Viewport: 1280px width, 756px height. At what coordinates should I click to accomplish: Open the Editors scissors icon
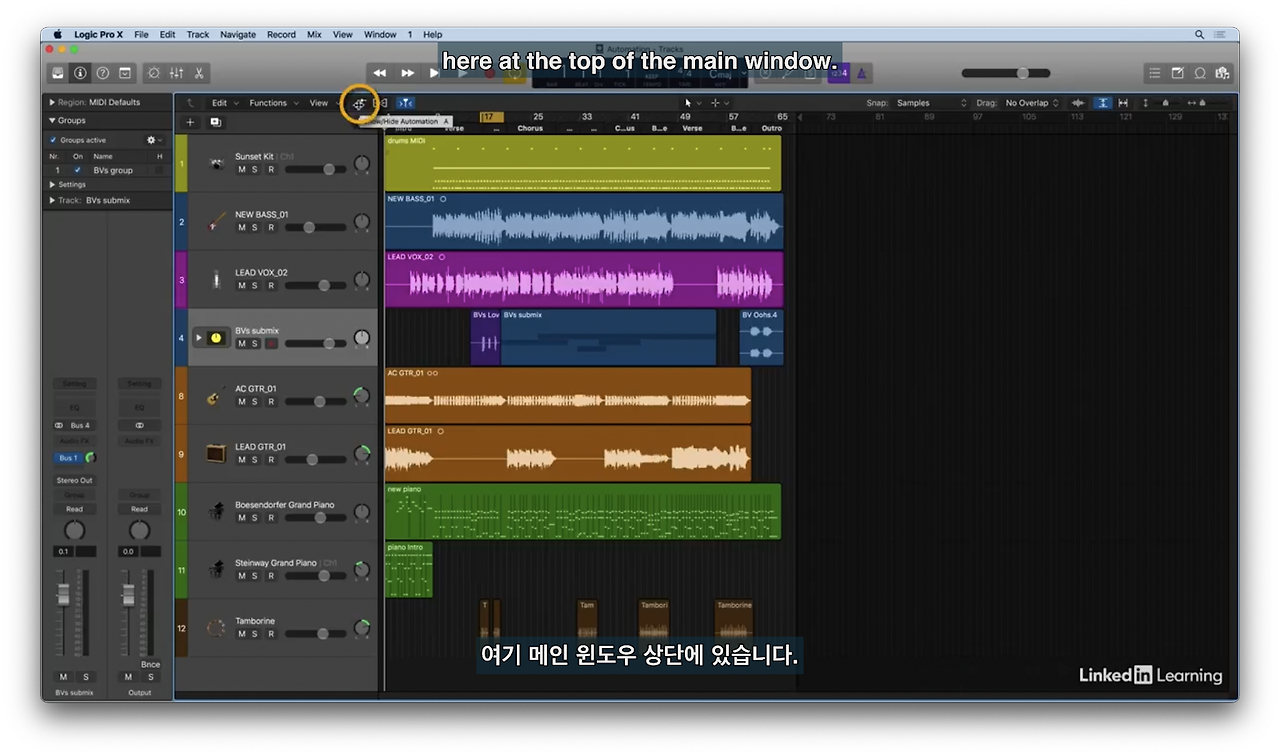pyautogui.click(x=199, y=73)
